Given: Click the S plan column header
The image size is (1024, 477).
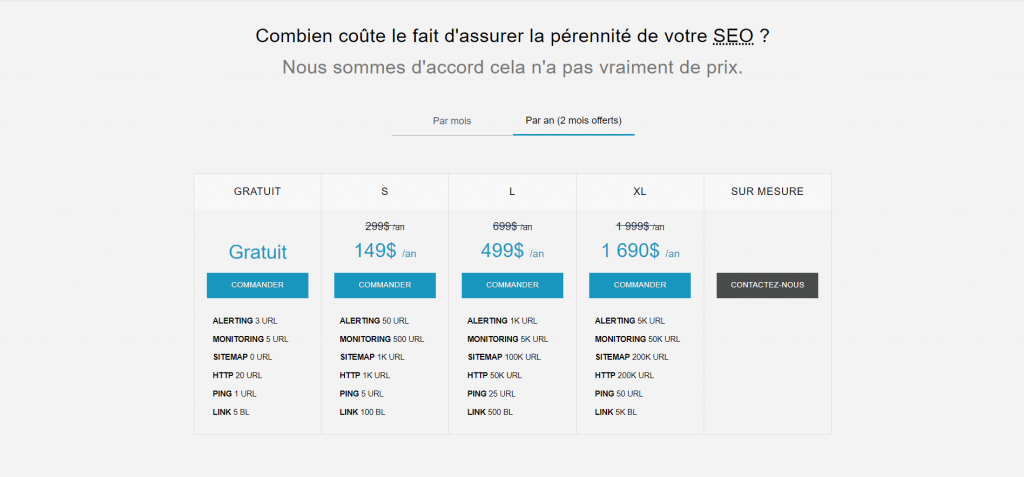Looking at the screenshot, I should pyautogui.click(x=385, y=191).
